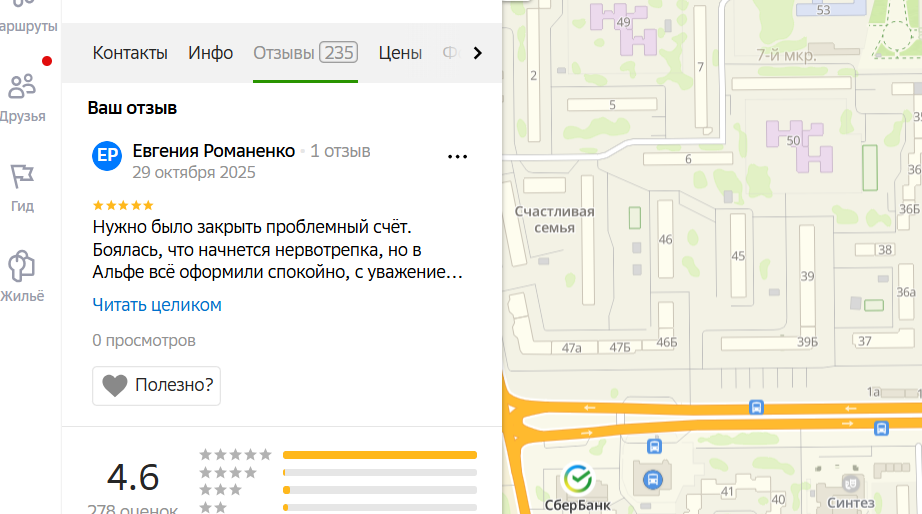Click the review date 29 октября 2025
Image resolution: width=922 pixels, height=514 pixels.
pos(193,172)
